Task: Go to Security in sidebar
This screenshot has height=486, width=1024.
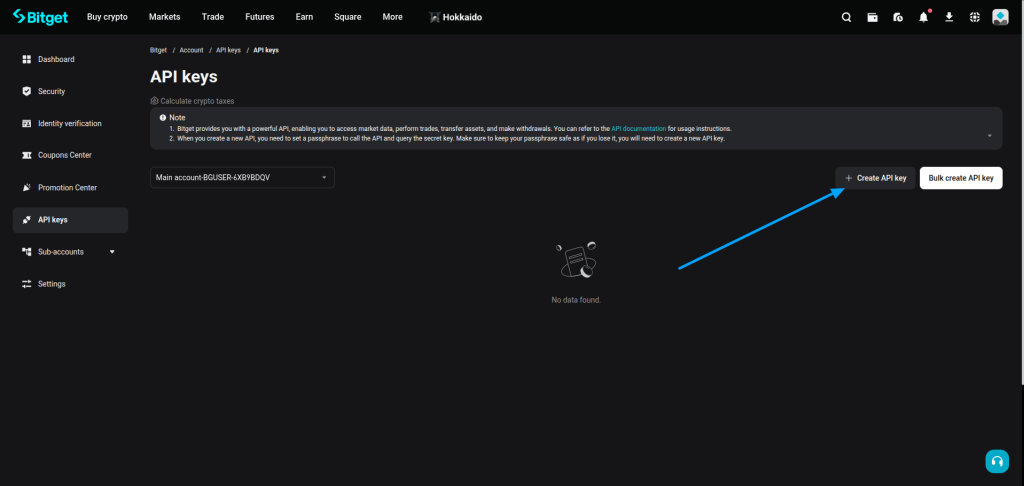Action: point(51,92)
